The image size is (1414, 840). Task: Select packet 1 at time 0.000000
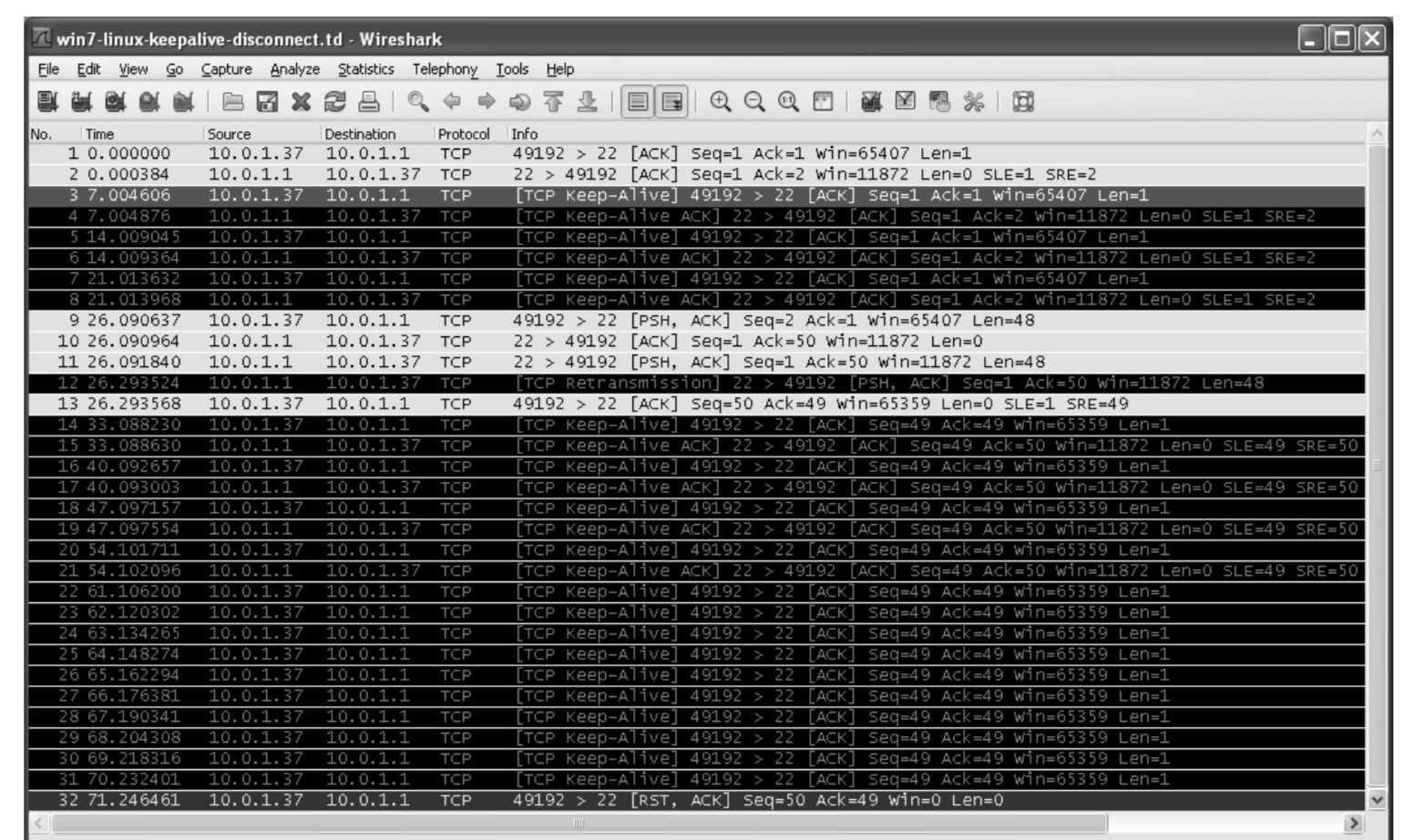click(x=697, y=154)
